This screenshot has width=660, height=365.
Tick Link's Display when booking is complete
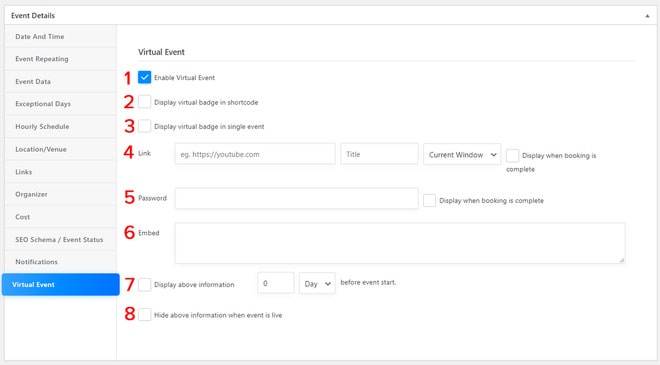click(x=512, y=155)
